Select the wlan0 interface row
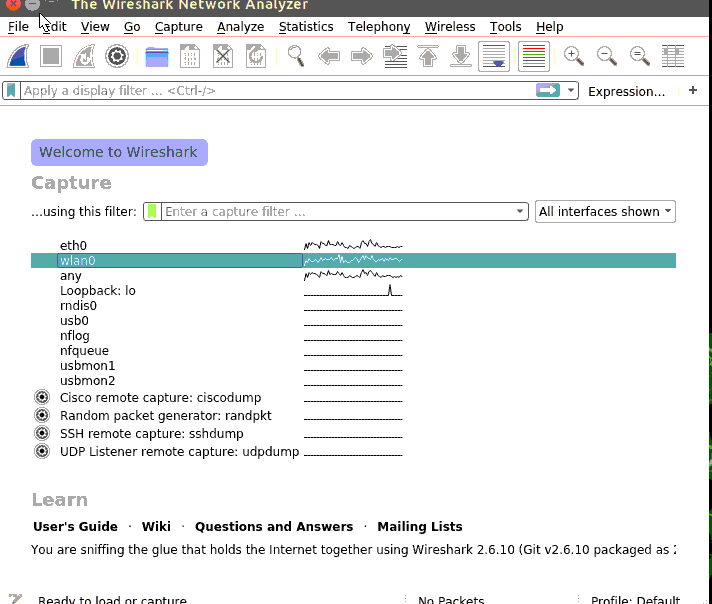Viewport: 712px width, 604px height. point(353,261)
